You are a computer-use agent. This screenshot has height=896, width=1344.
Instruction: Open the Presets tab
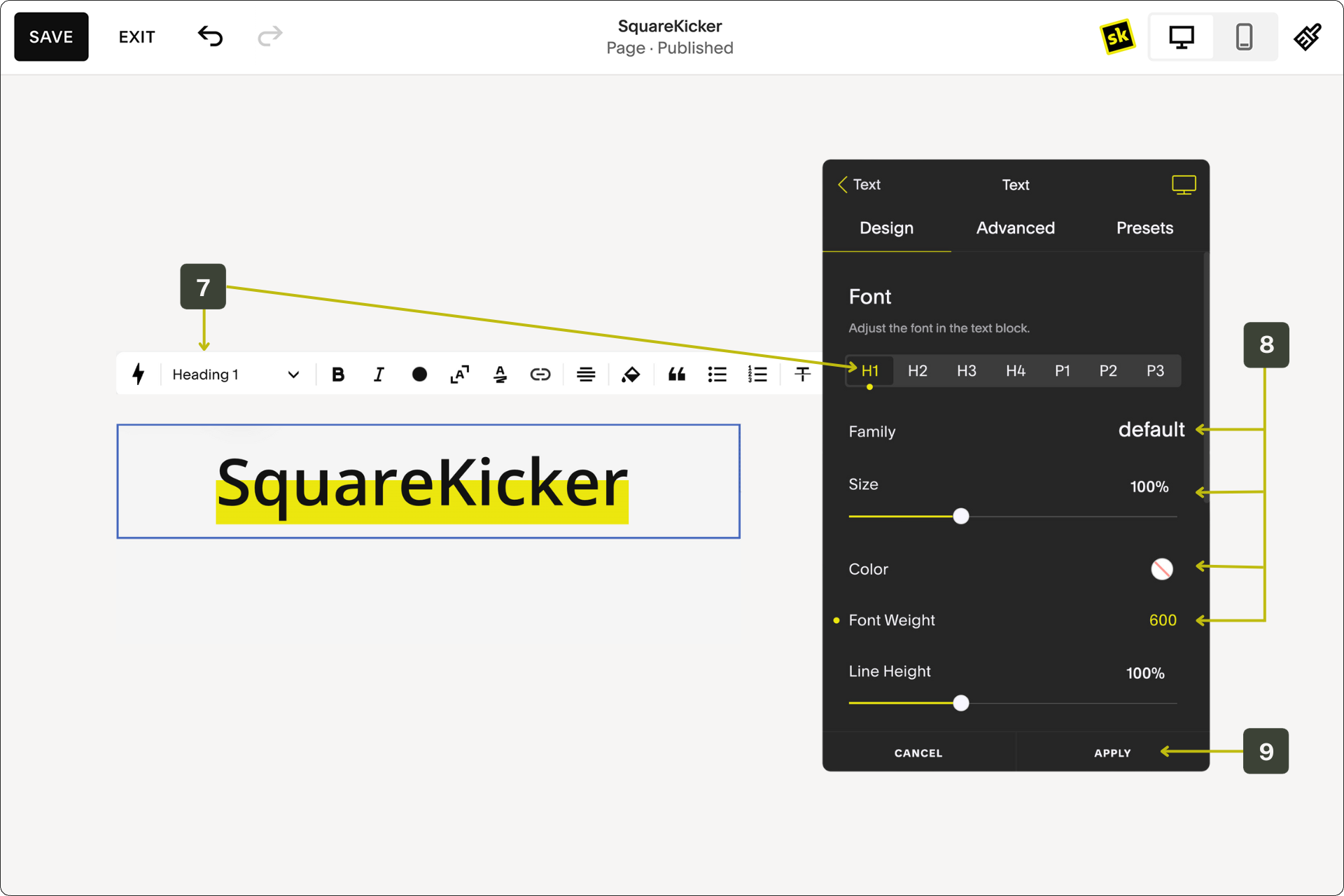coord(1144,228)
